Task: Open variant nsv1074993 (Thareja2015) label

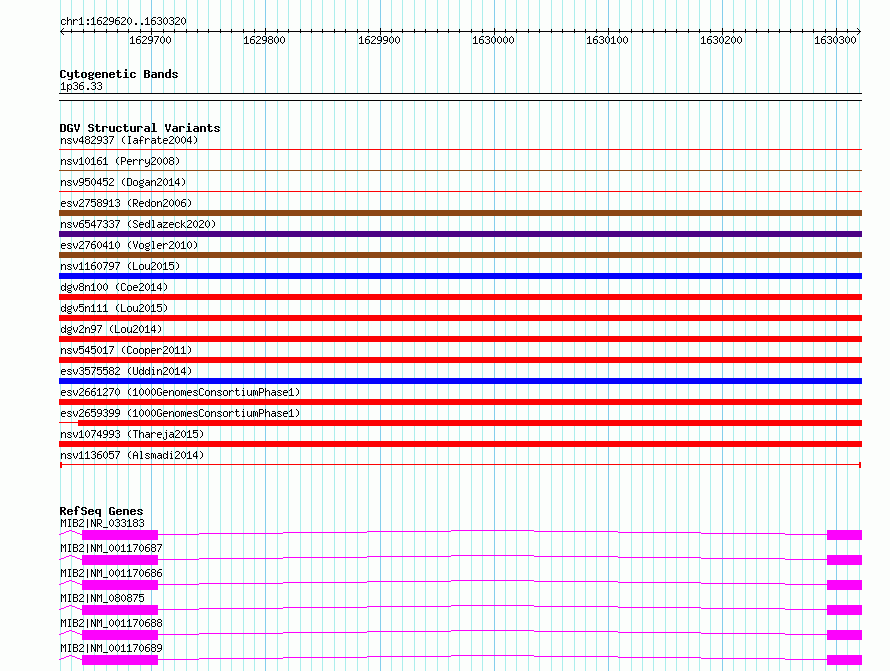Action: tap(132, 434)
